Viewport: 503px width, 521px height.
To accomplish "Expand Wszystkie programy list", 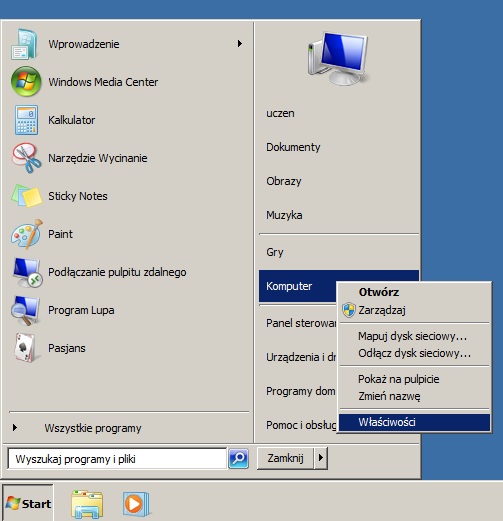I will [x=93, y=428].
